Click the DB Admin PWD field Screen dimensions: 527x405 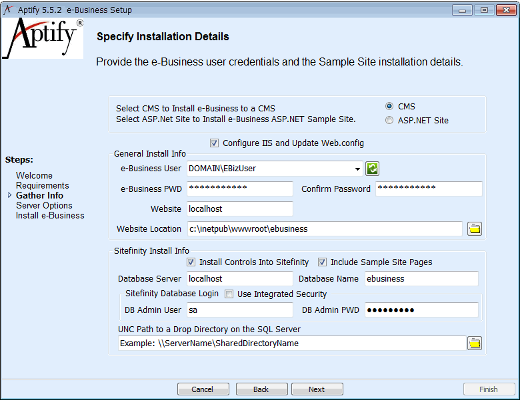[421, 310]
